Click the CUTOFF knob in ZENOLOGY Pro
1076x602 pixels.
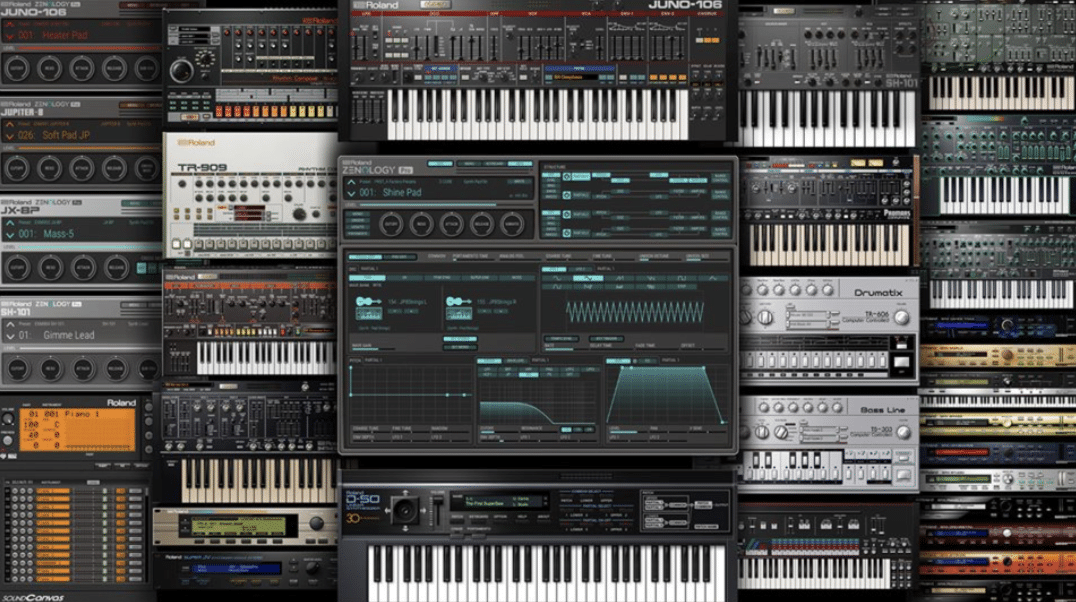(391, 224)
